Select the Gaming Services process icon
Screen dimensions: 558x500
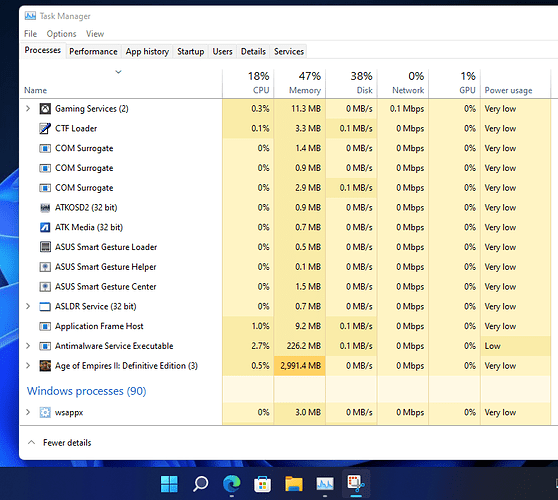(45, 109)
